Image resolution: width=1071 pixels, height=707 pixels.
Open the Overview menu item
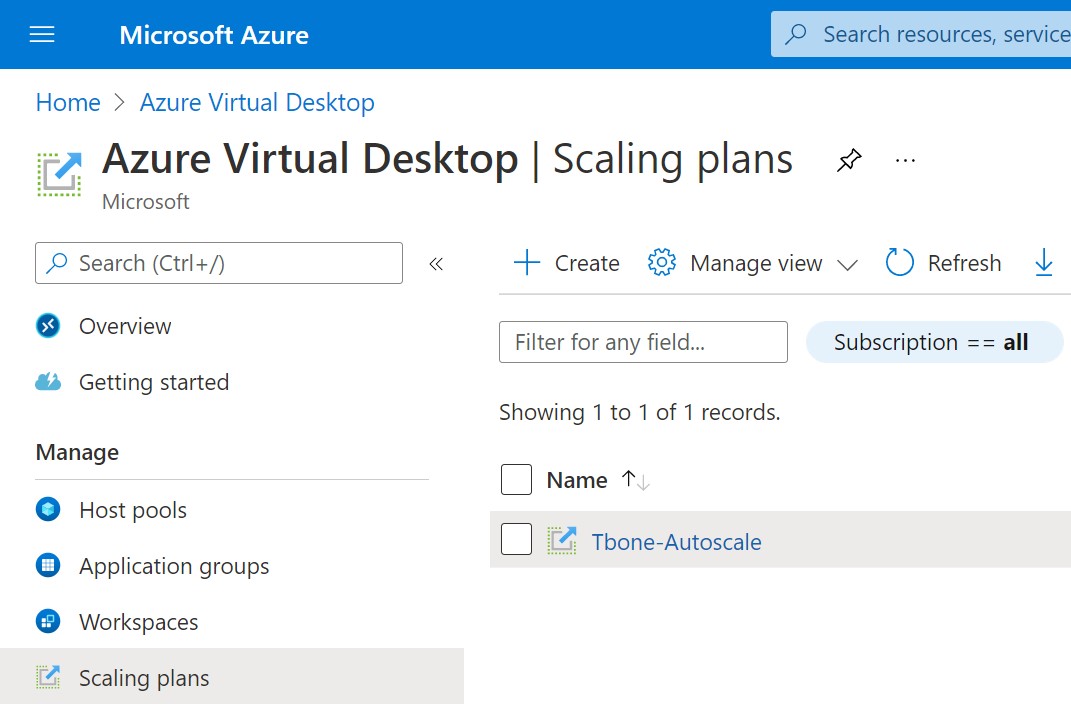pyautogui.click(x=125, y=327)
